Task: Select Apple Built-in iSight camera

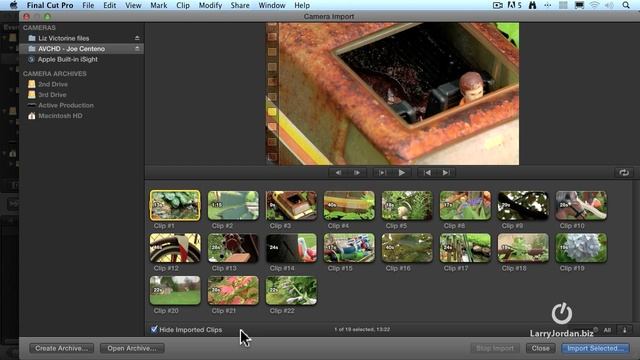Action: click(68, 59)
